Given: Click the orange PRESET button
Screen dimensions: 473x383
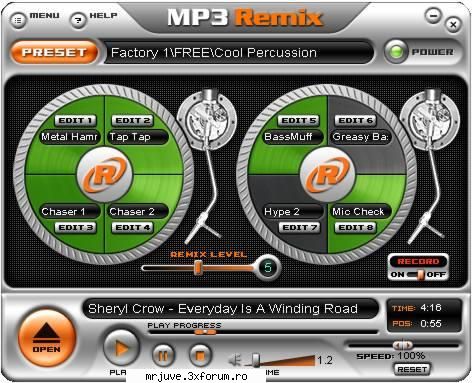Looking at the screenshot, I should tap(54, 52).
